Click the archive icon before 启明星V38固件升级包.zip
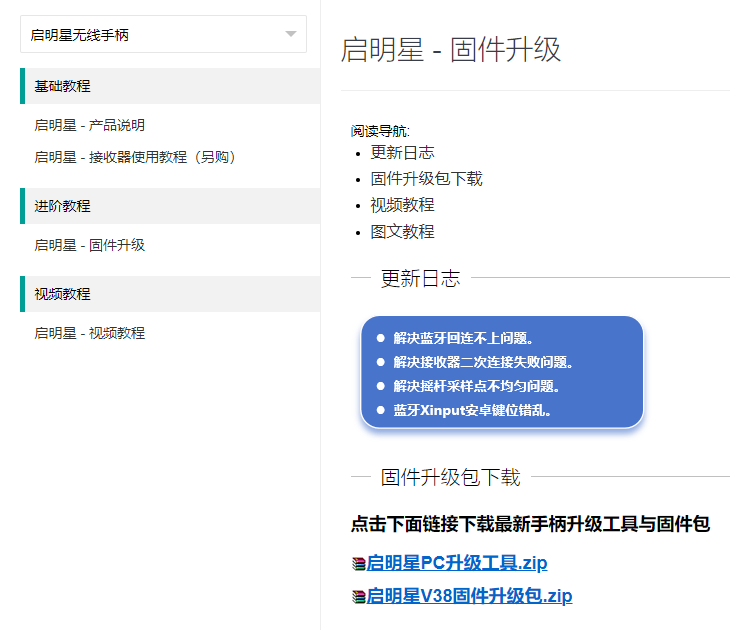 (358, 597)
